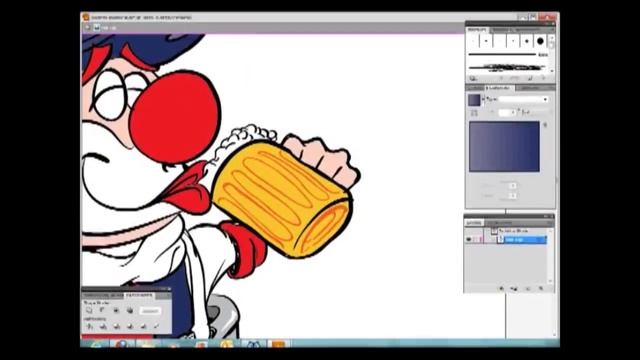Click the Expand button in Pathfinder panel
Viewport: 640px width, 360px height.
coord(150,311)
